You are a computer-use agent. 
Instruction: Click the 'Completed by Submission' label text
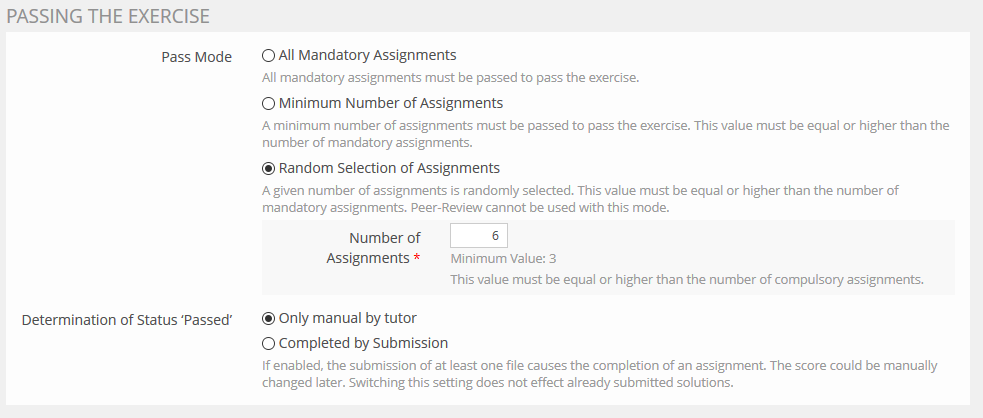click(x=363, y=343)
